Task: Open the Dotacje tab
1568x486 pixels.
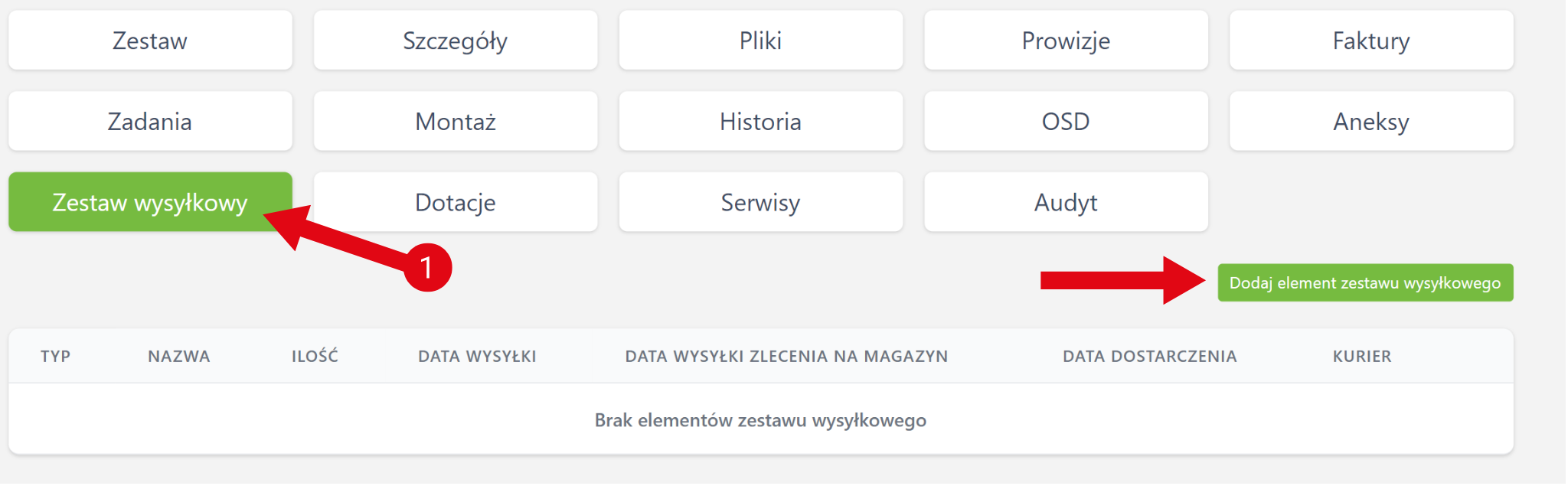Action: (456, 203)
